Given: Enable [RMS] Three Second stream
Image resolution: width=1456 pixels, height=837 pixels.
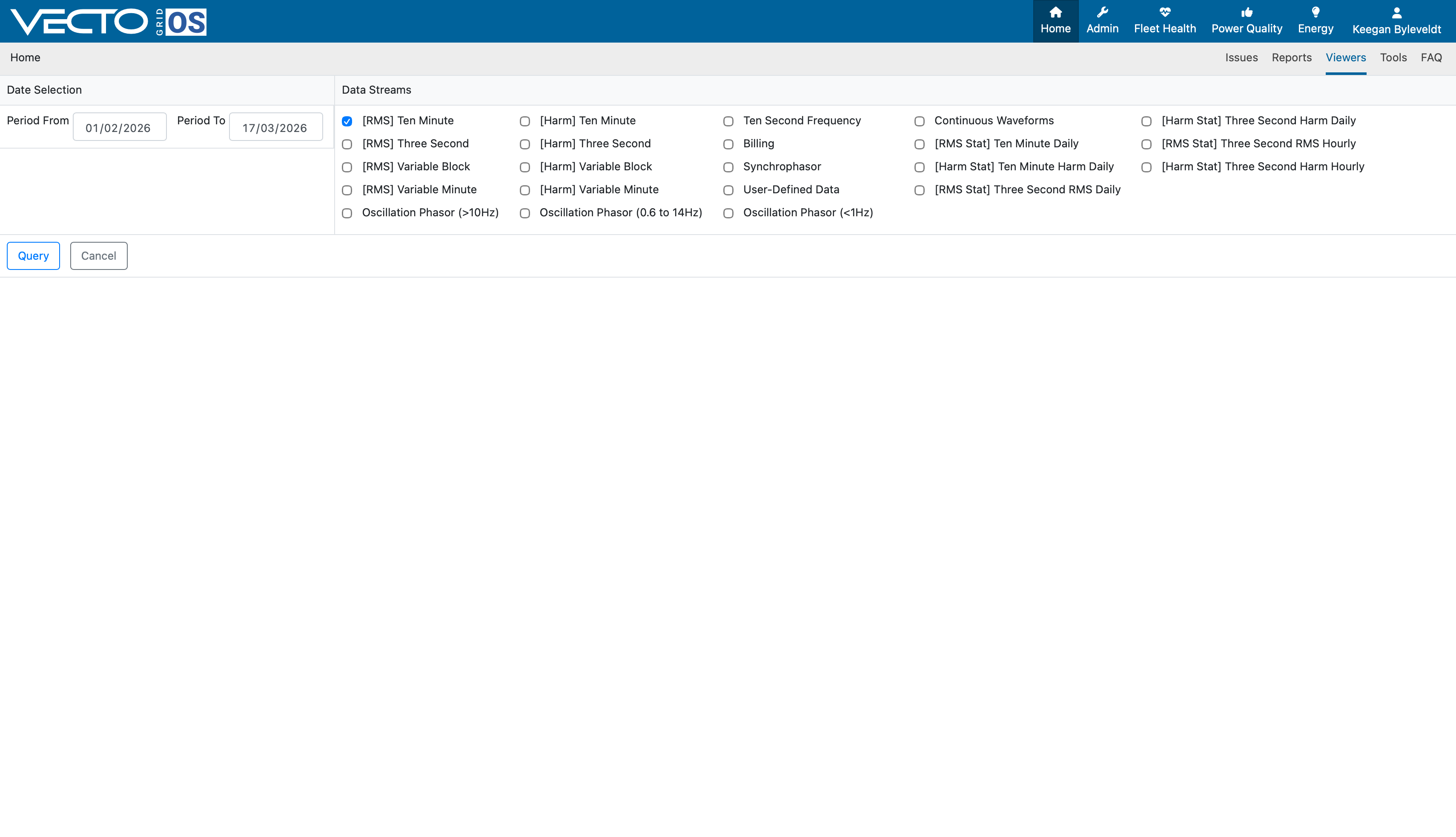Looking at the screenshot, I should (347, 144).
